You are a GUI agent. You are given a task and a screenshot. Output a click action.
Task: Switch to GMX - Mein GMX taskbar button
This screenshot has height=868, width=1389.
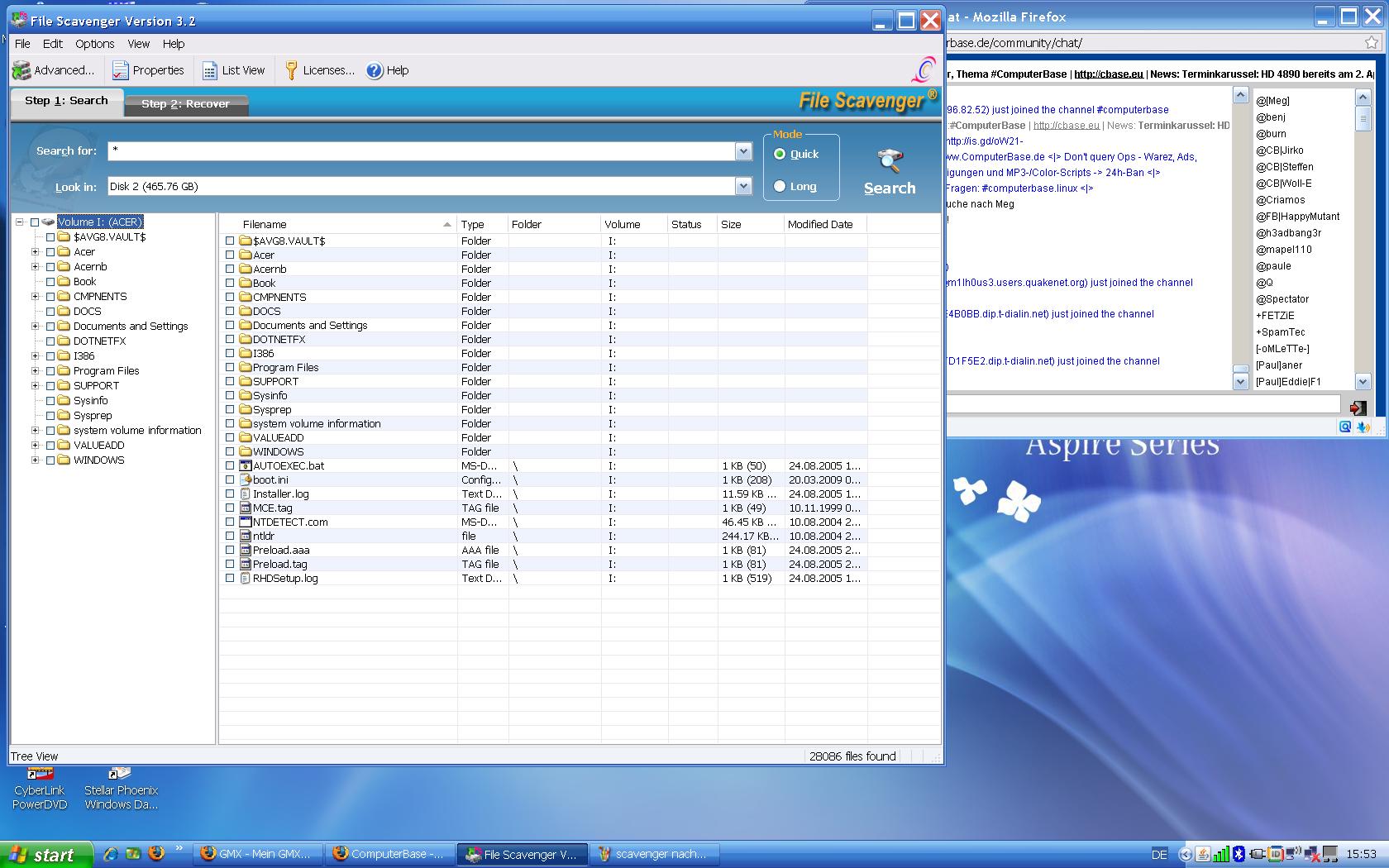(258, 855)
